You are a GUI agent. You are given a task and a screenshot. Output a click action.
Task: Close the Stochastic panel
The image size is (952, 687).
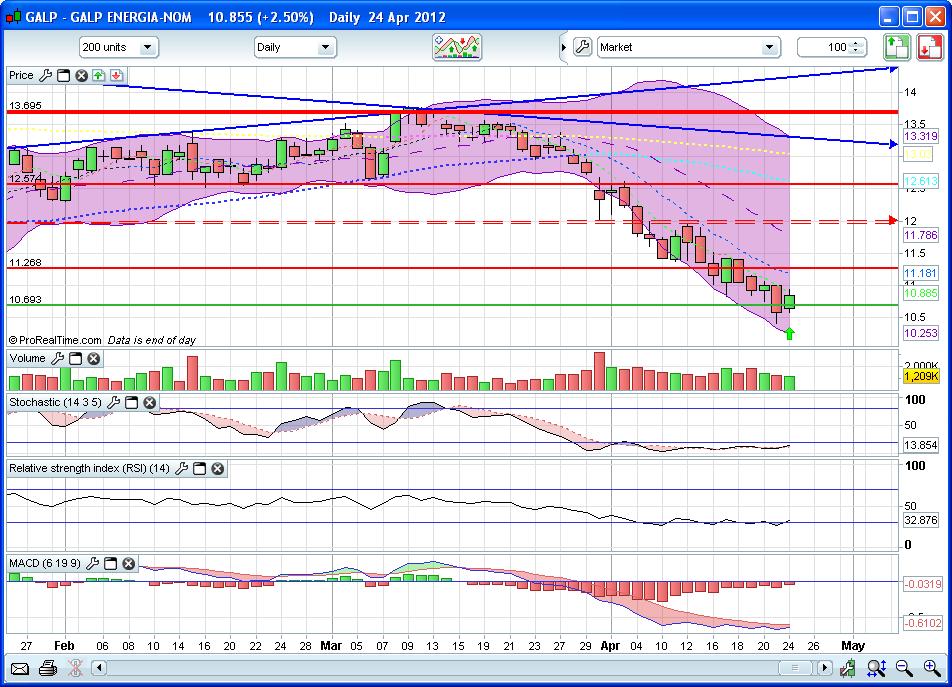(149, 402)
